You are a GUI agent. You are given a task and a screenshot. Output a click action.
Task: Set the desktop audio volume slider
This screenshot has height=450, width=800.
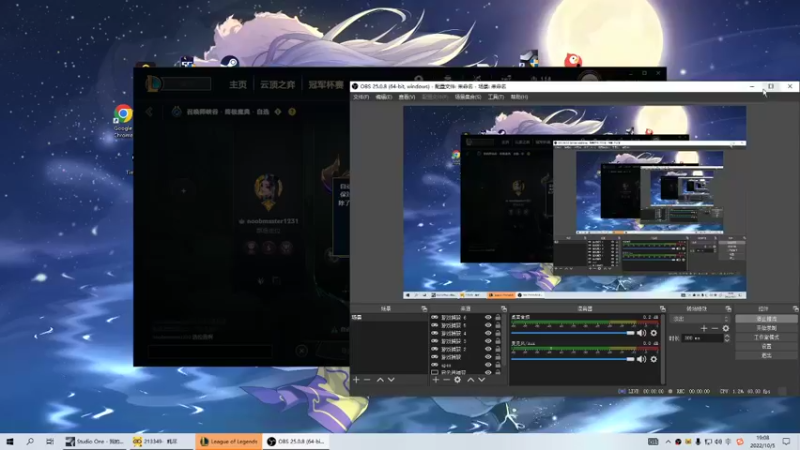tap(573, 333)
